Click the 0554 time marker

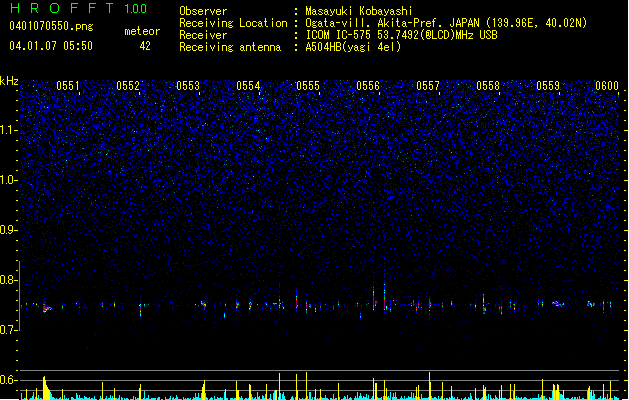click(x=248, y=86)
